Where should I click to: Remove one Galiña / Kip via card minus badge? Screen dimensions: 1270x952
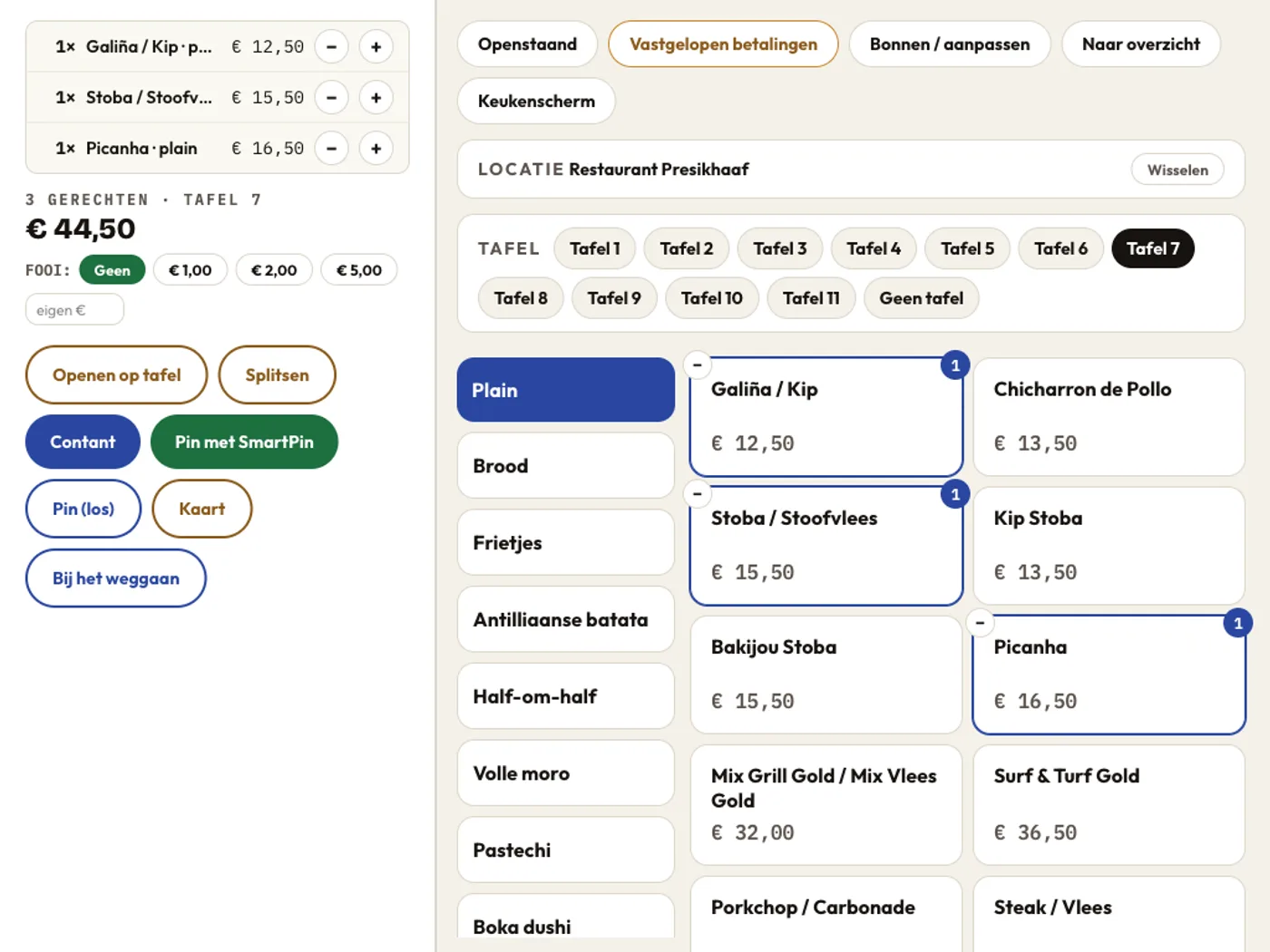[697, 364]
